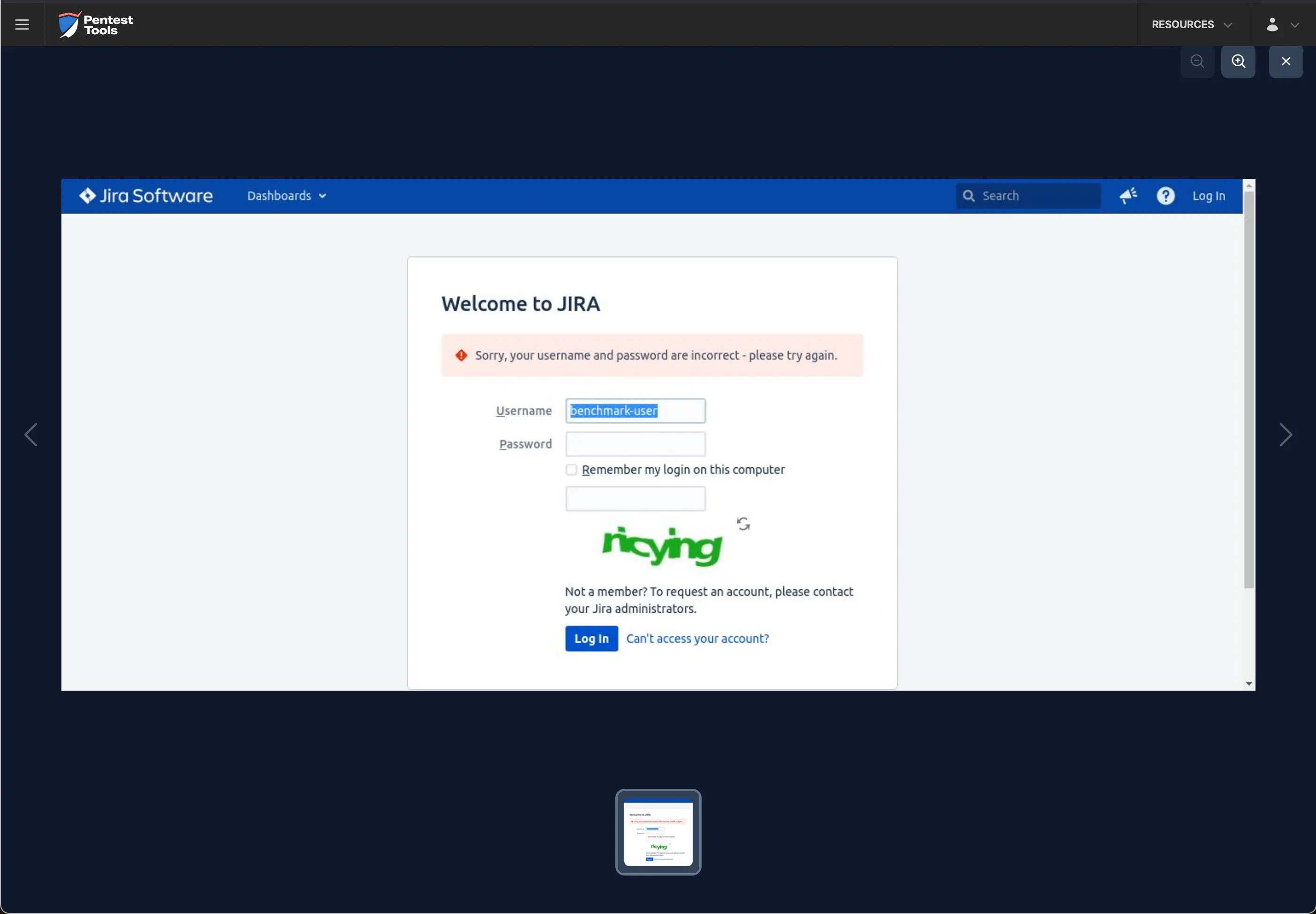
Task: Click the vertical scrollbar thumb
Action: point(1249,389)
